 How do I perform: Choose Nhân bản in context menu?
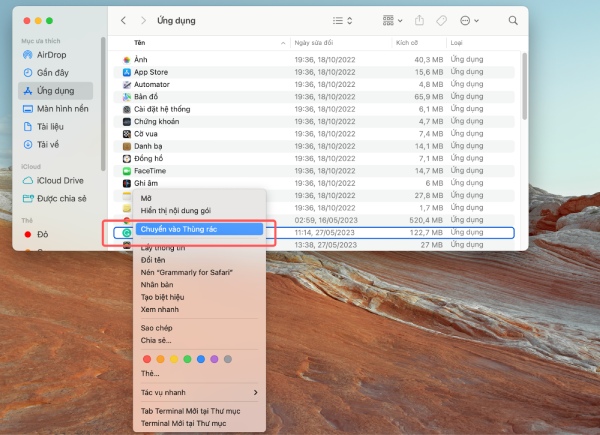pos(157,285)
